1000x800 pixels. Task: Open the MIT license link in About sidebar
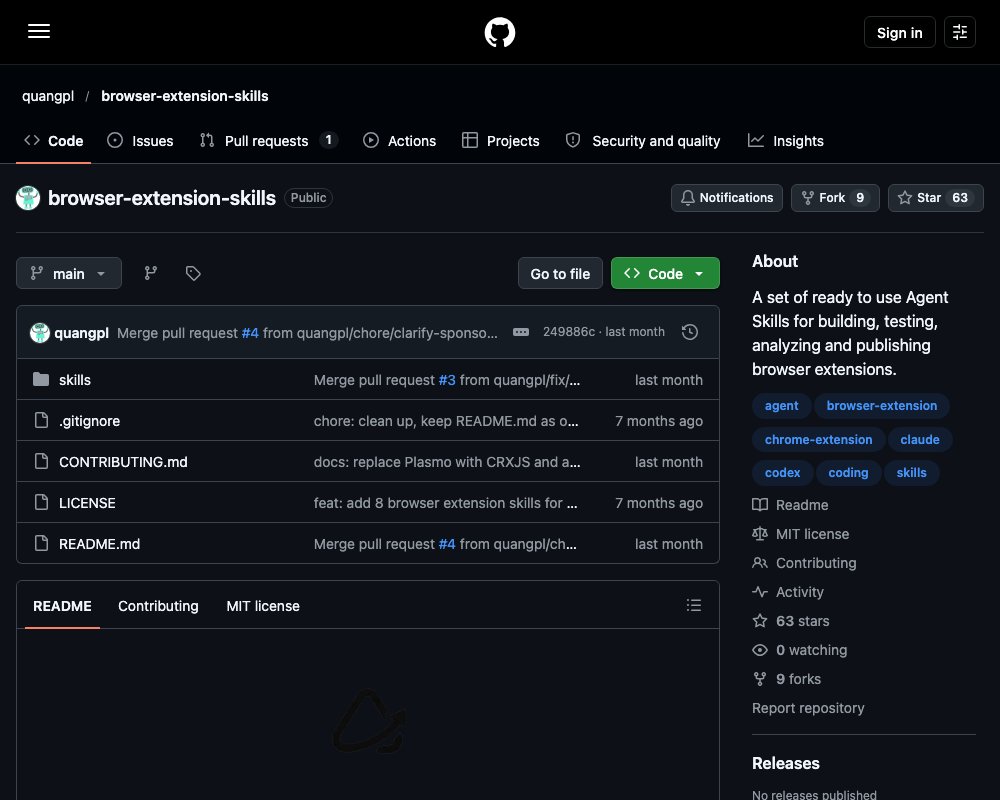[800, 534]
